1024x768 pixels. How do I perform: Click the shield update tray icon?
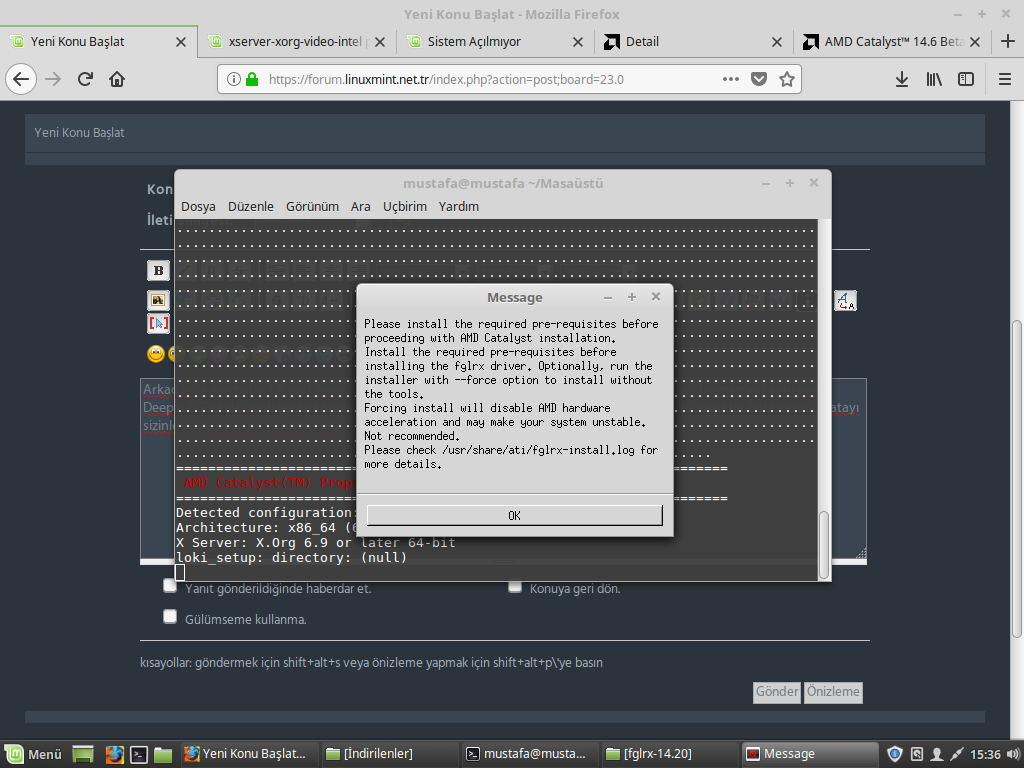coord(895,754)
